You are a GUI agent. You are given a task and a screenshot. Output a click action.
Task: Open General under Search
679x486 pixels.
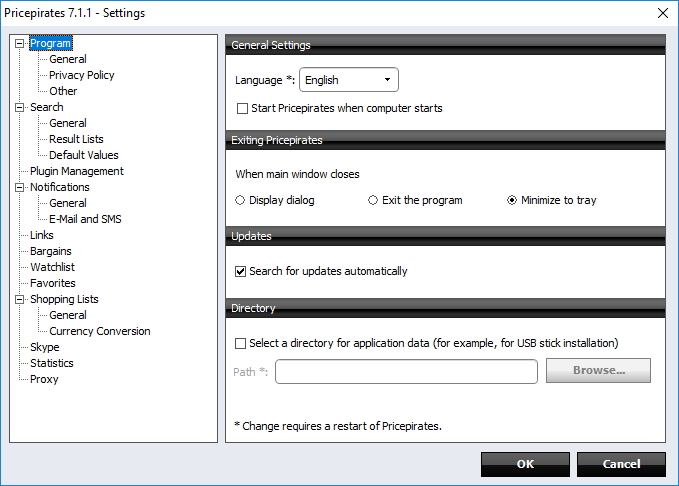68,123
